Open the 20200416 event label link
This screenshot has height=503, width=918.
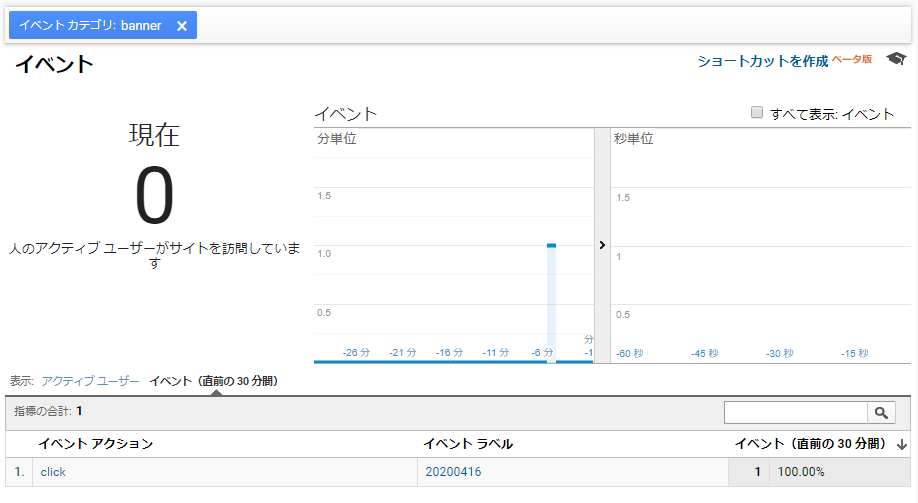(453, 472)
